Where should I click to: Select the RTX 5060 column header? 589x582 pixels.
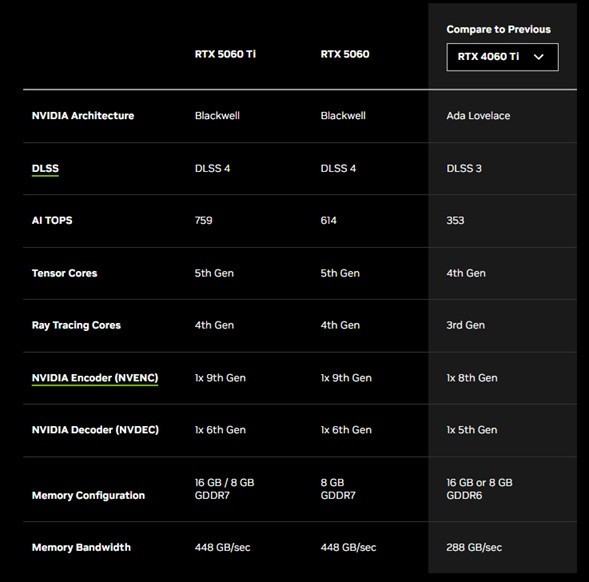345,54
